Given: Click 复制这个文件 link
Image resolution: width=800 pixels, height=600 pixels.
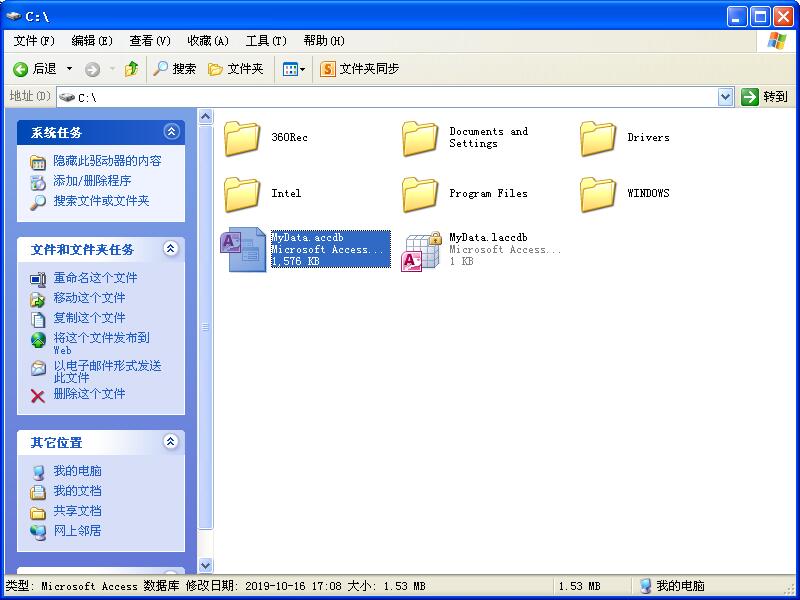Looking at the screenshot, I should point(89,318).
